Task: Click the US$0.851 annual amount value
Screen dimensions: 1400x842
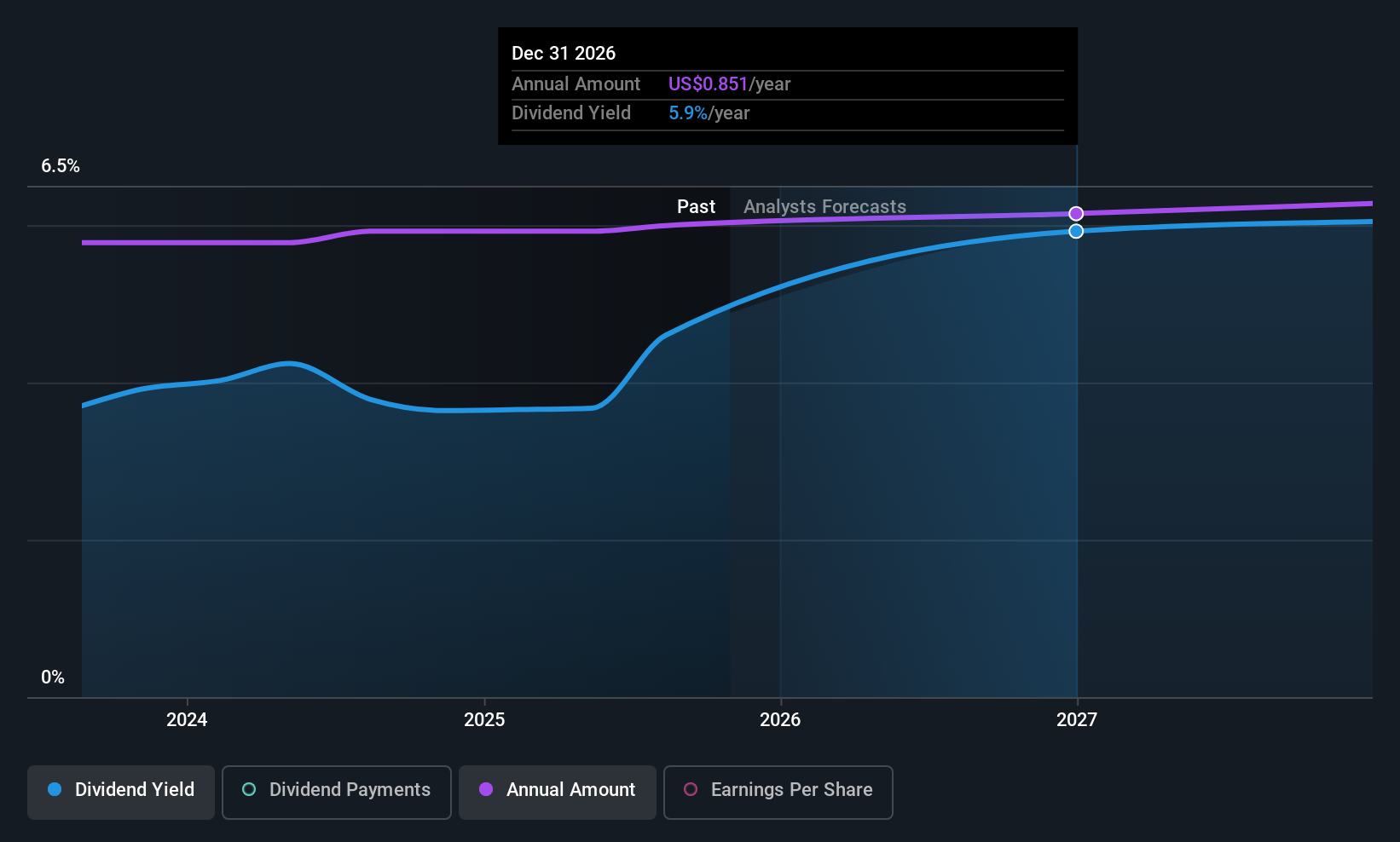Action: (x=708, y=84)
